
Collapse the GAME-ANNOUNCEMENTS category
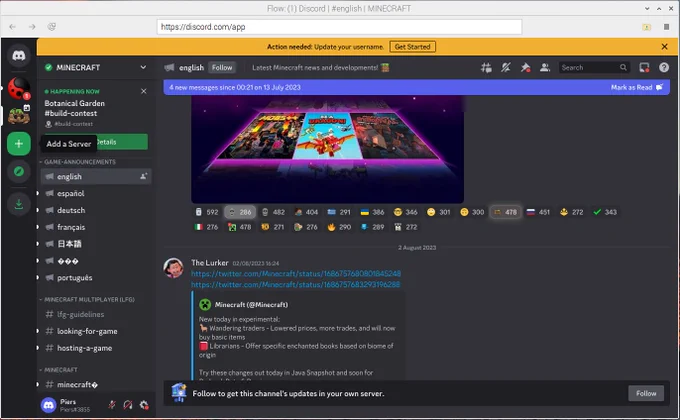(x=78, y=162)
